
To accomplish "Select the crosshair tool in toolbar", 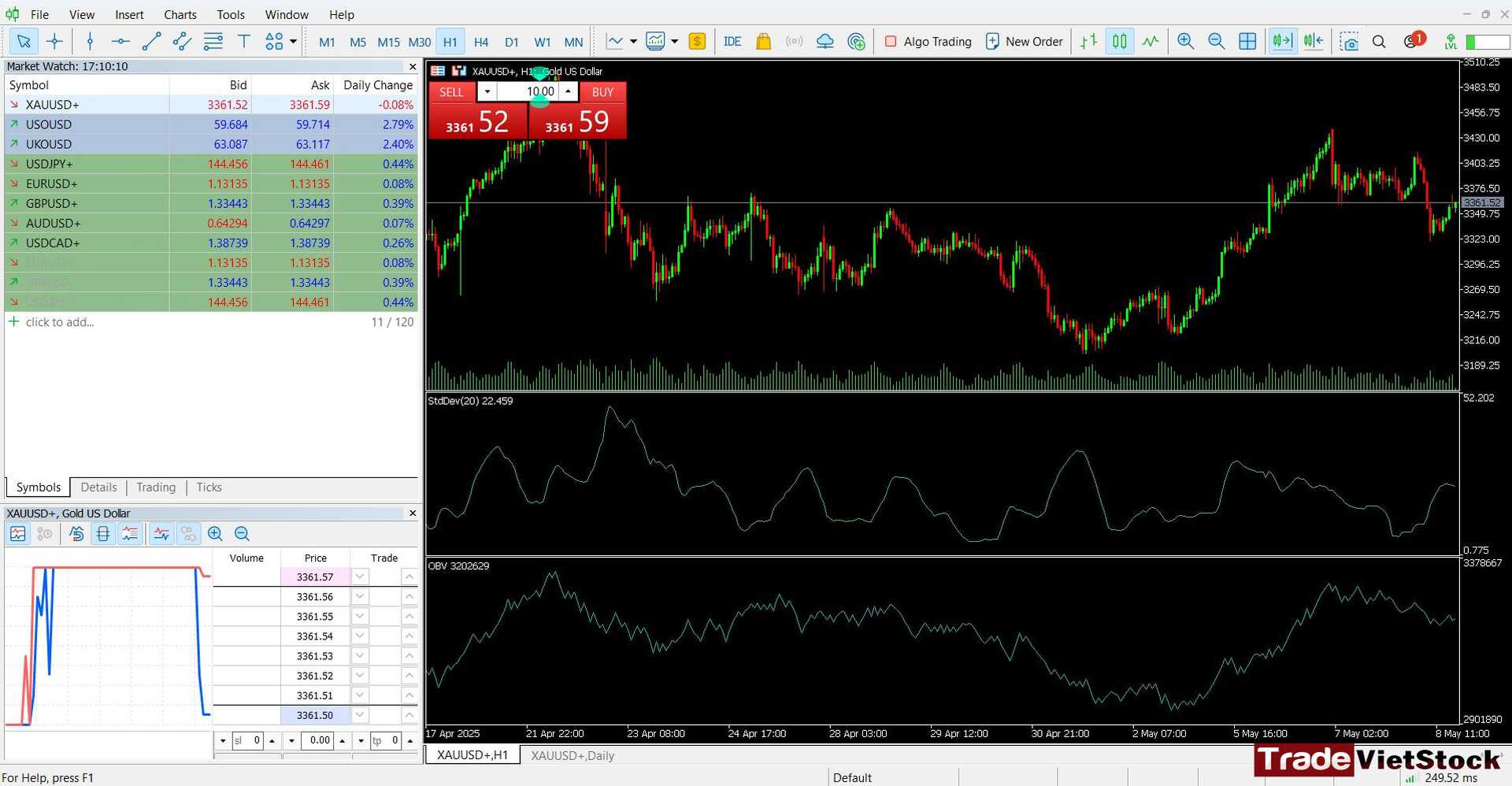I will coord(54,41).
